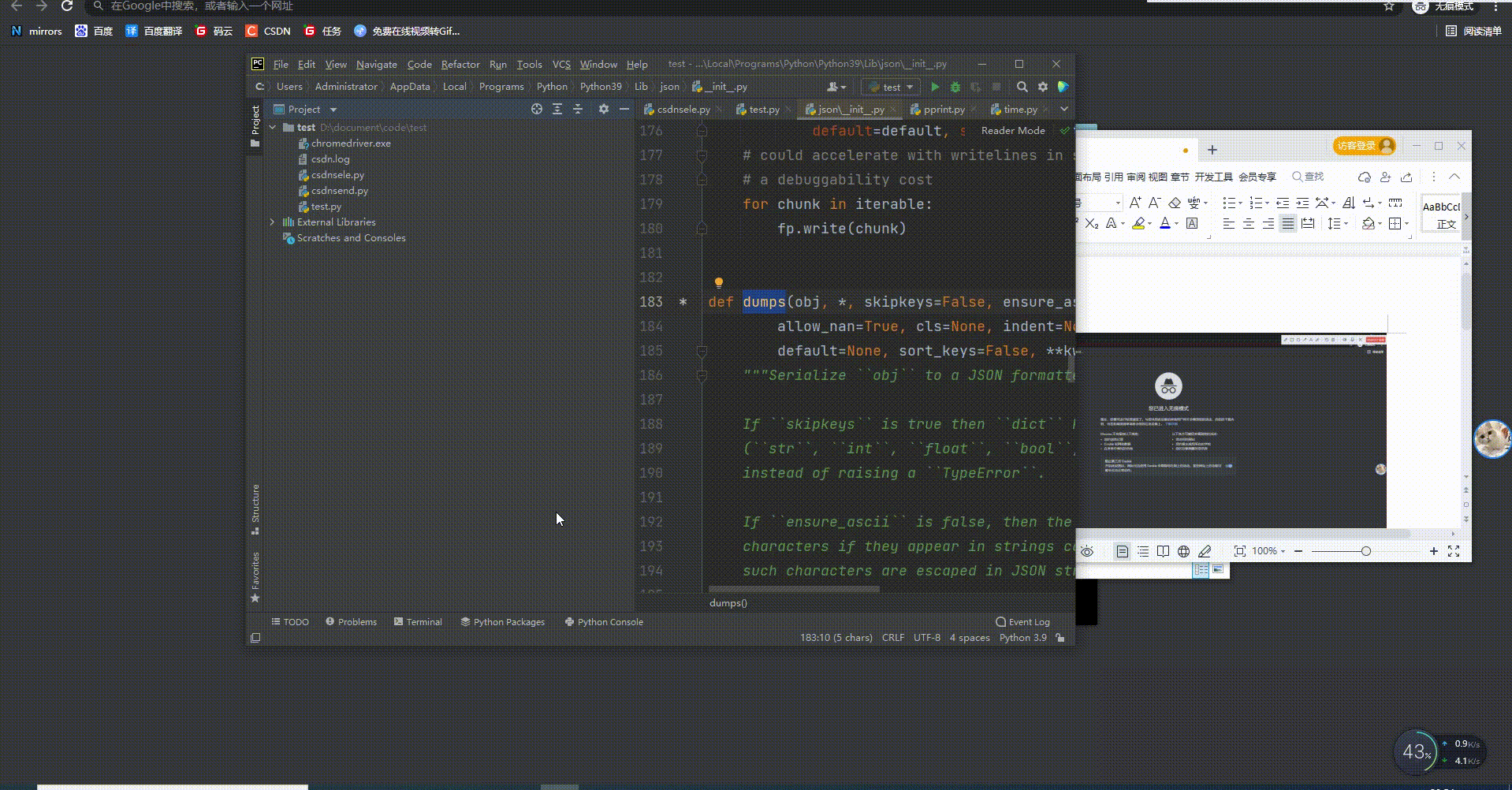Switch WPS to web layout globe icon

tap(1183, 551)
